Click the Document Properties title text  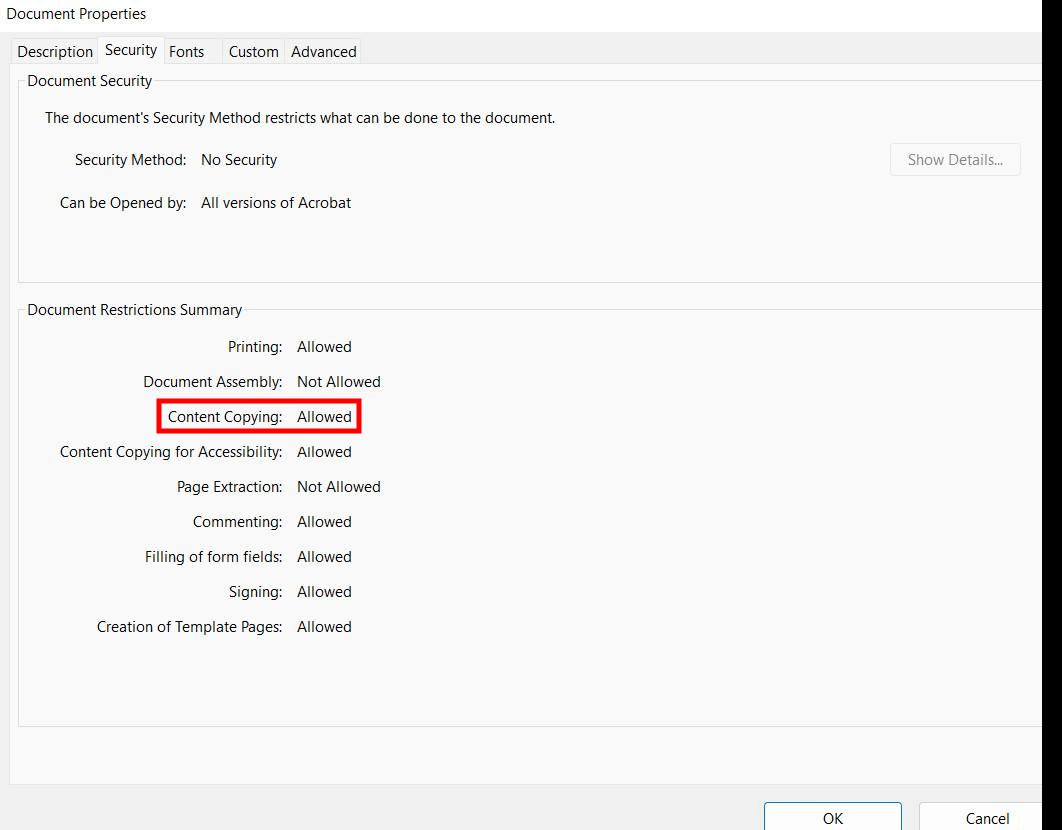tap(76, 14)
